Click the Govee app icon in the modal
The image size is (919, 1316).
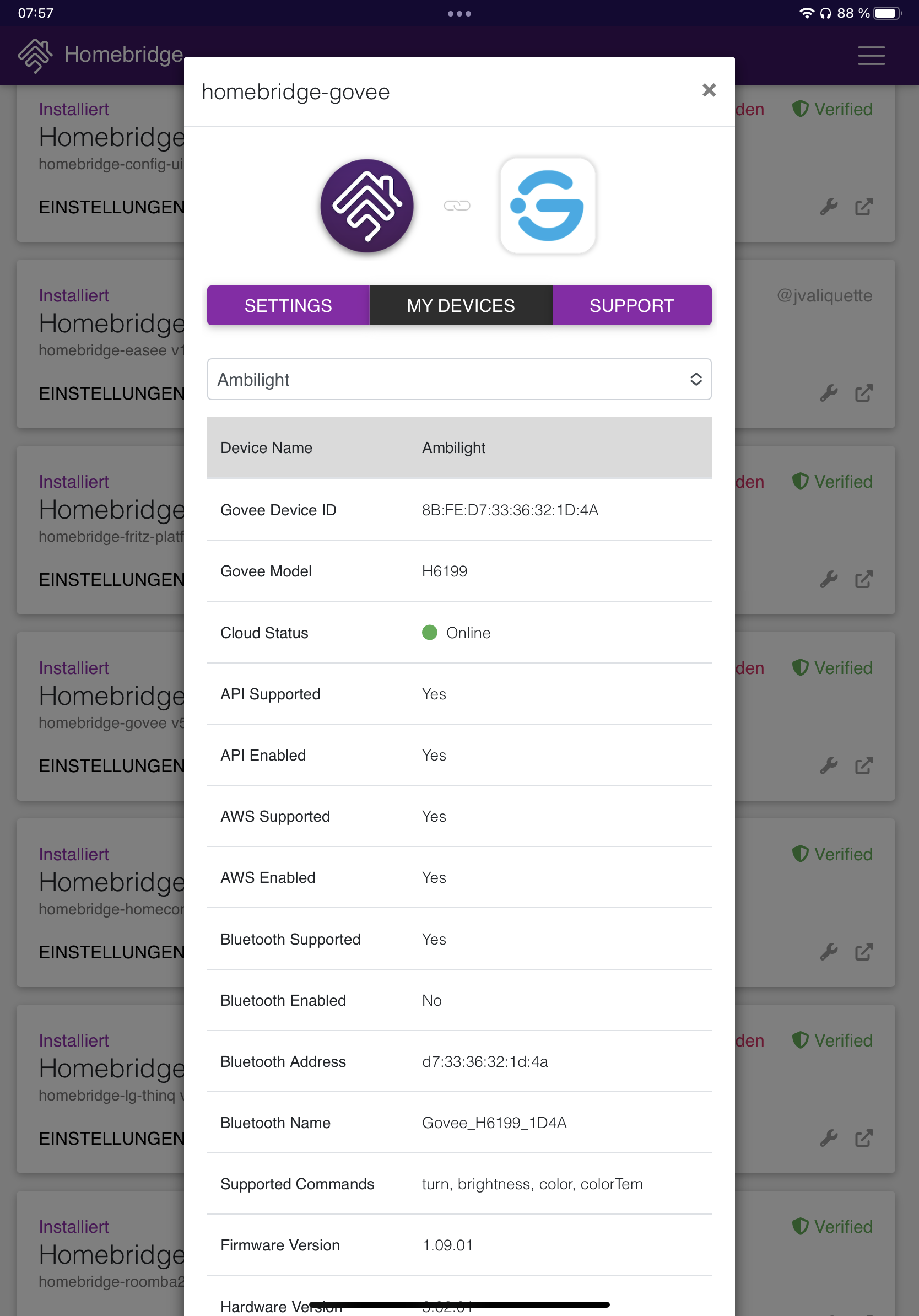click(x=548, y=205)
